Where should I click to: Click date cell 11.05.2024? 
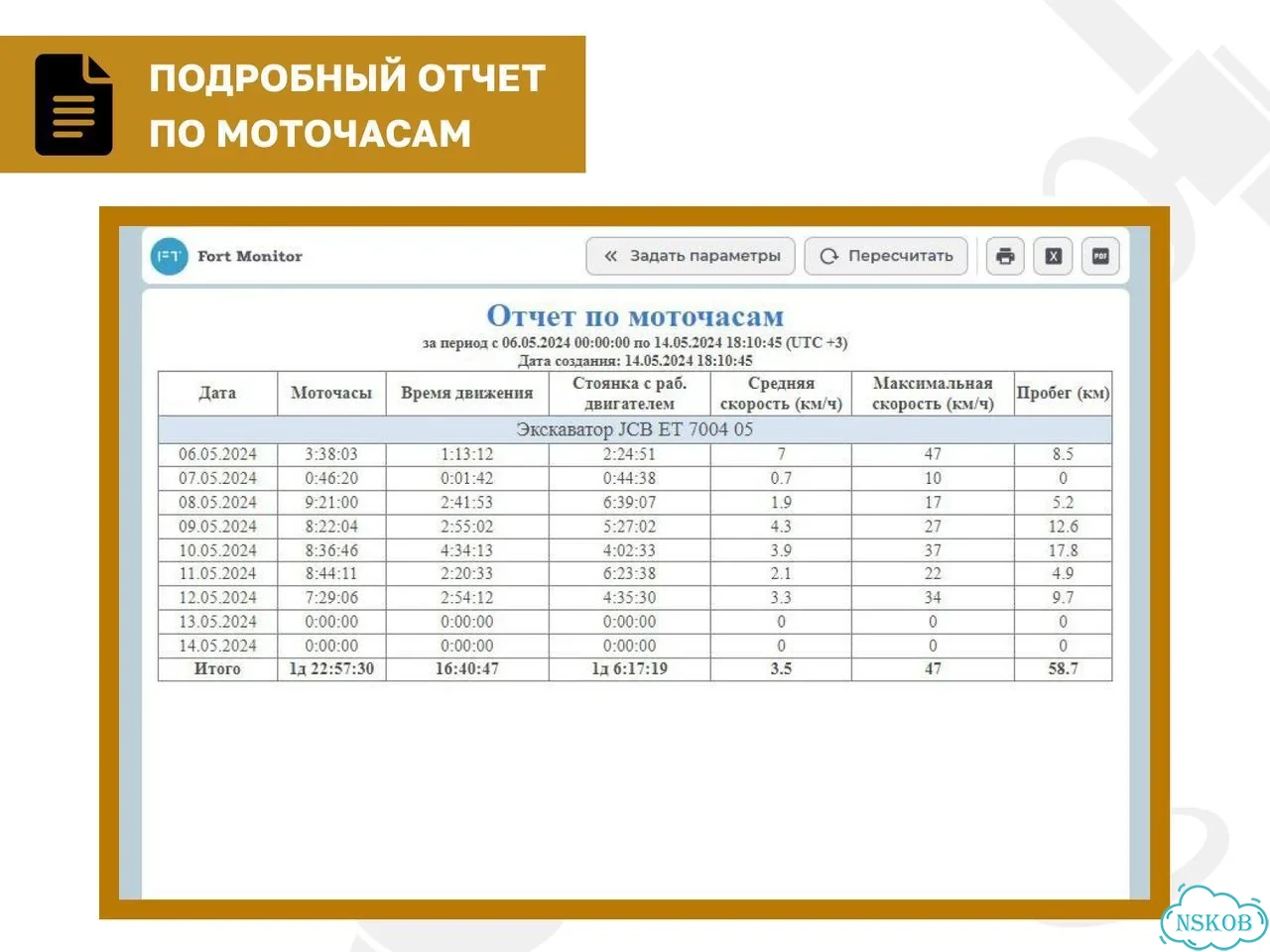coord(217,573)
